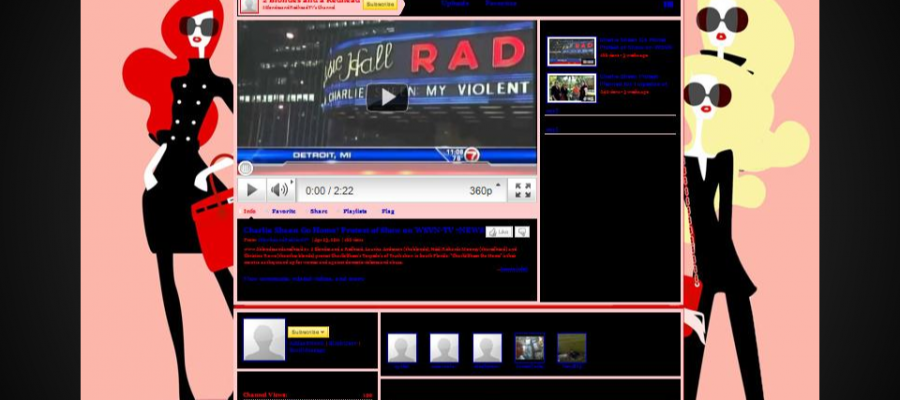
Task: Open the Uploads tab in the header
Action: [x=455, y=3]
